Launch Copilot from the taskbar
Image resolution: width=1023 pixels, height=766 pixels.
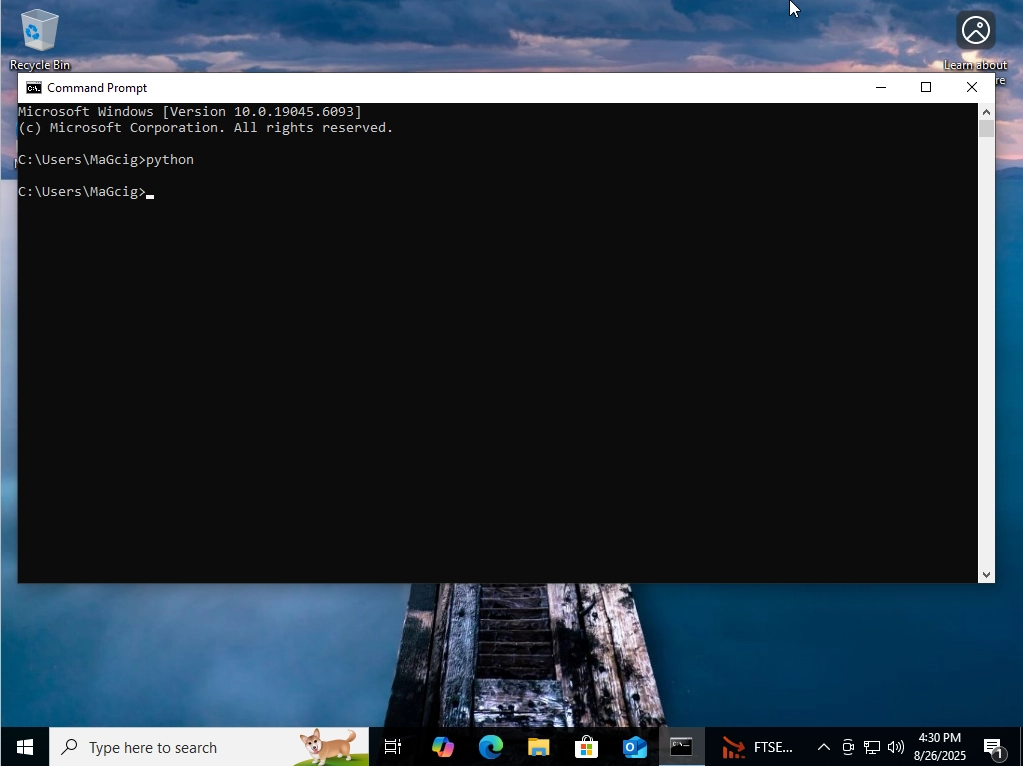click(x=442, y=747)
